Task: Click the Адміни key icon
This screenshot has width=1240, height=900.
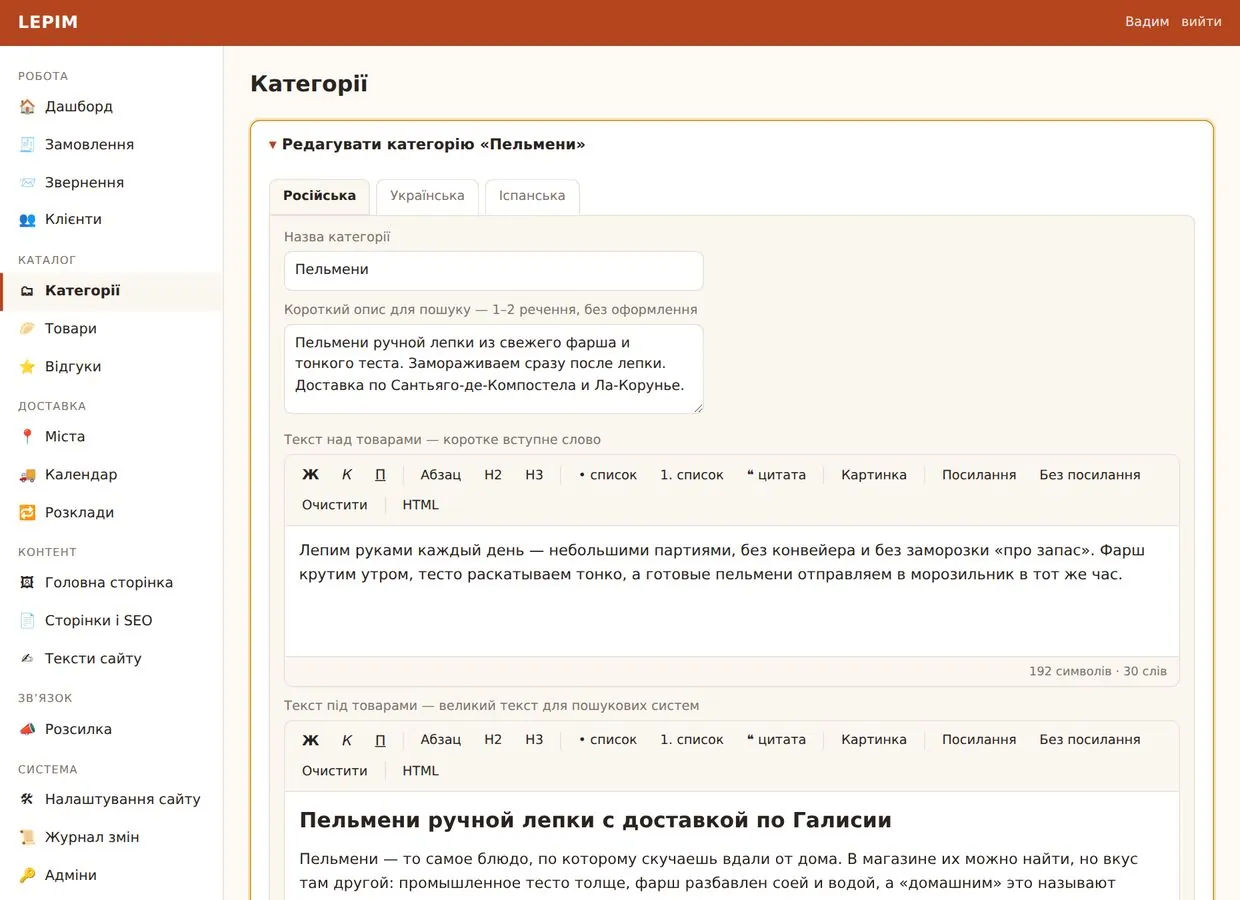Action: coord(27,875)
